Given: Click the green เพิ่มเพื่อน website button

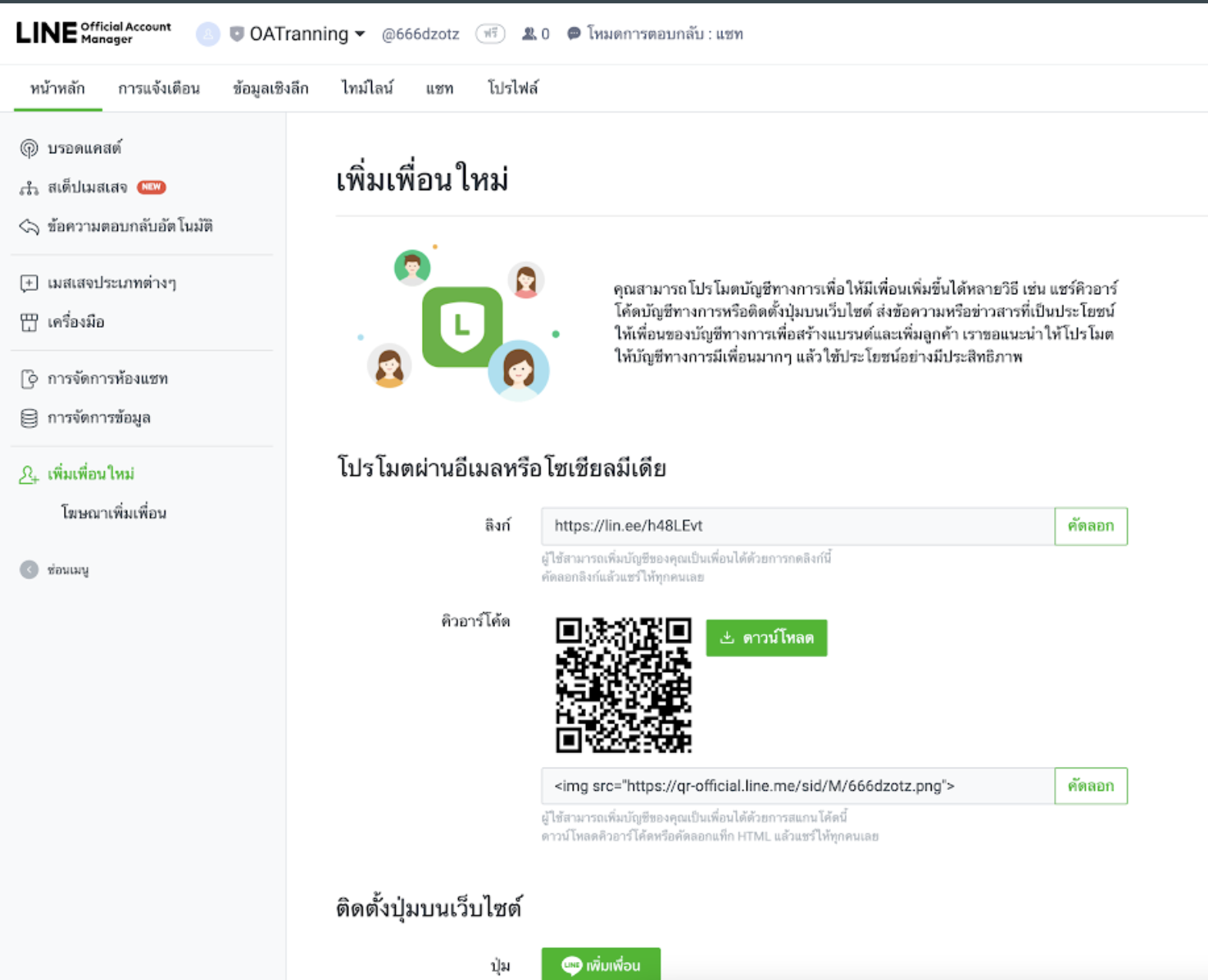Looking at the screenshot, I should click(601, 964).
